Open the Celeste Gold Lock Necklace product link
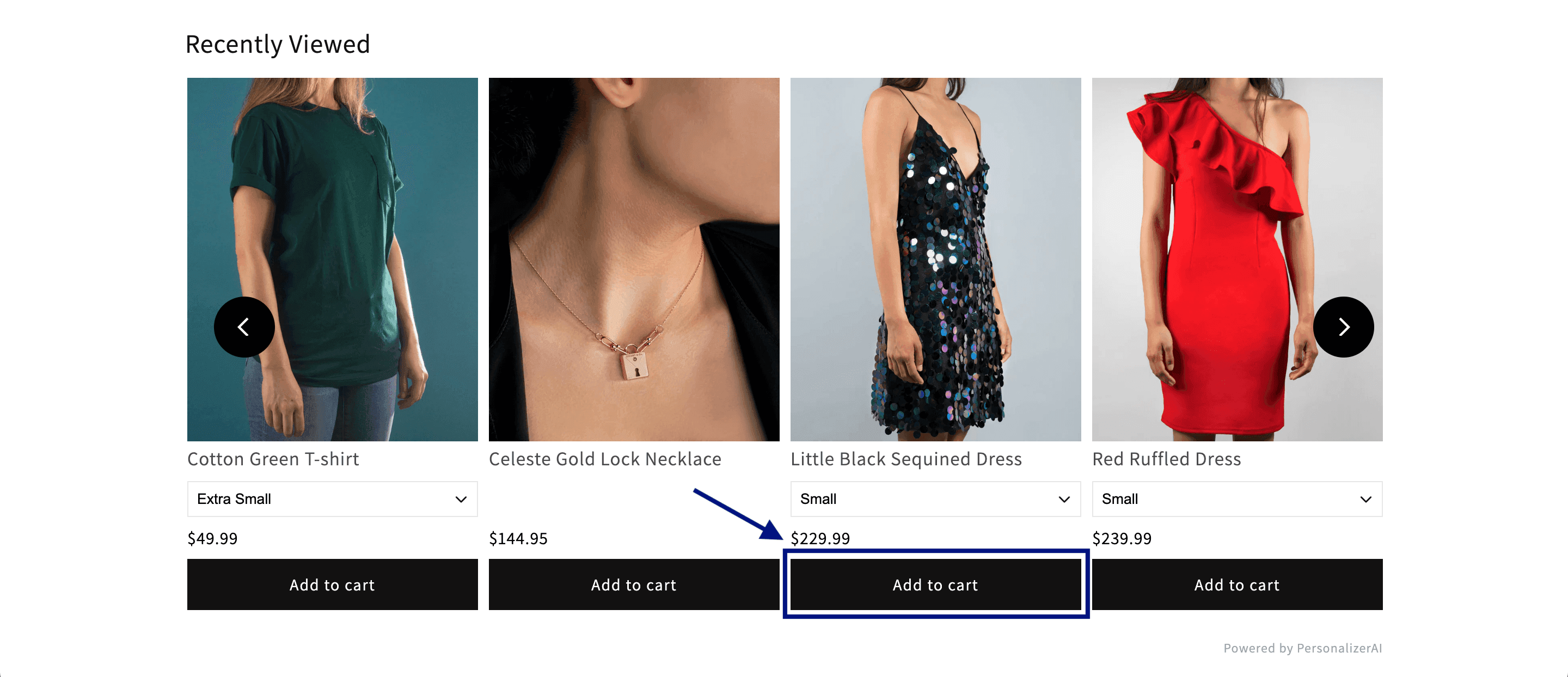1568x677 pixels. (x=605, y=459)
